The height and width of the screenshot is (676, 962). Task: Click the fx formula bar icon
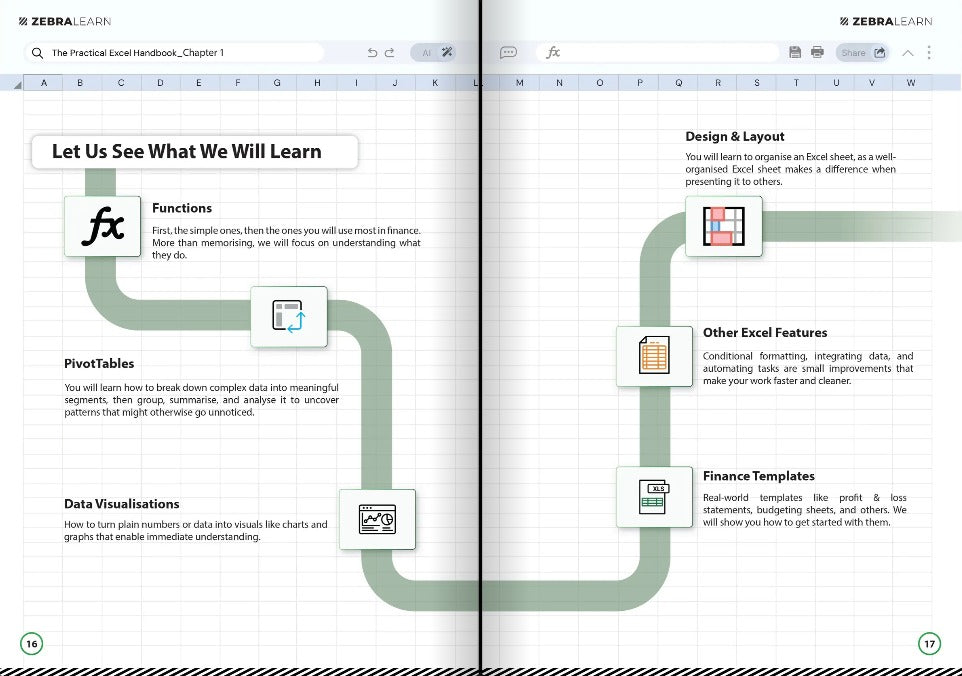click(553, 52)
